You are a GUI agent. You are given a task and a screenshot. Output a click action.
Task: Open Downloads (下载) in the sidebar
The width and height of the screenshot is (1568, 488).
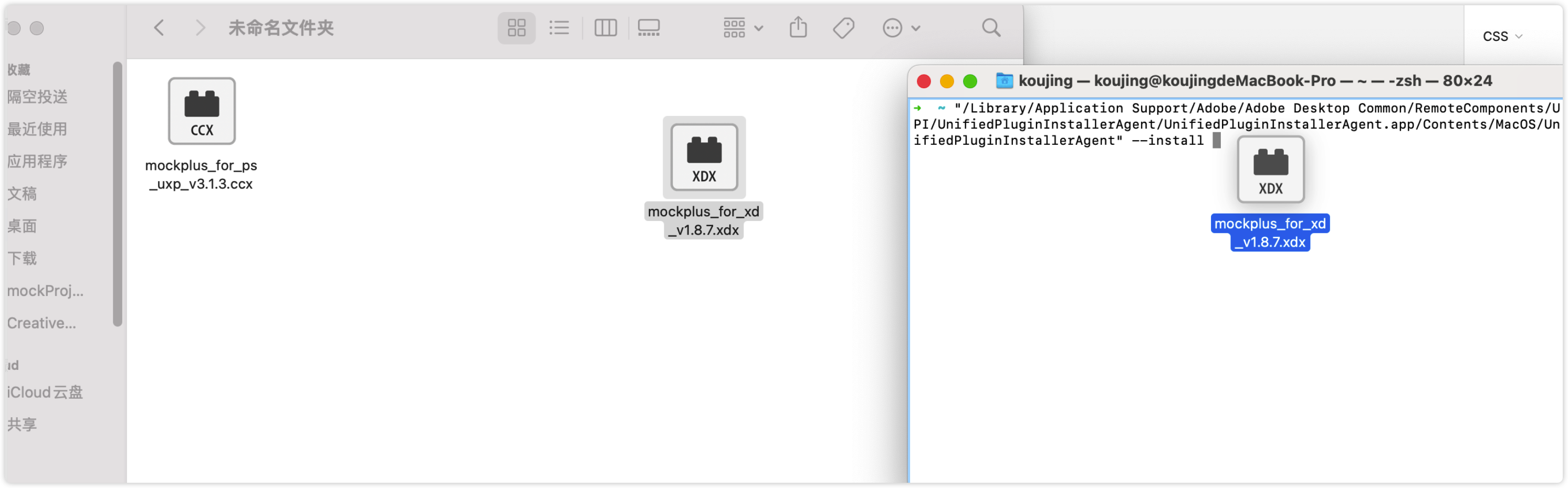(x=23, y=258)
